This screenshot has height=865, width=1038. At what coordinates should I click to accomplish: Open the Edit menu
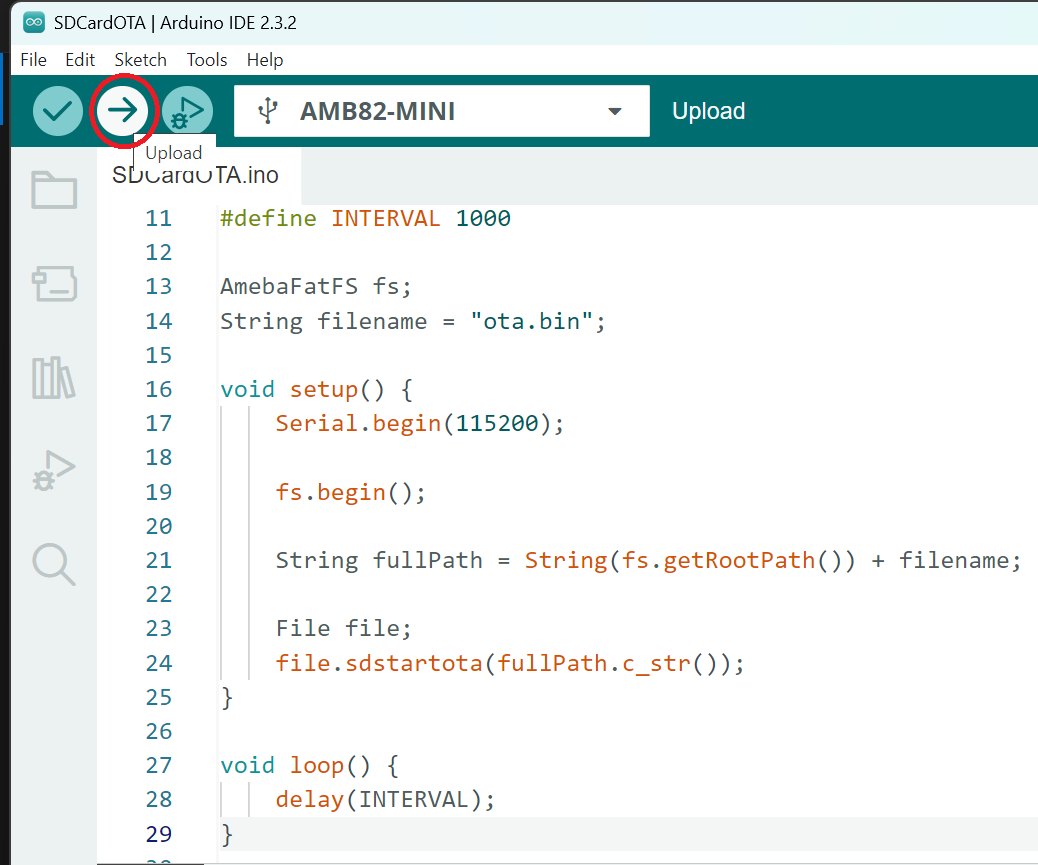click(80, 60)
